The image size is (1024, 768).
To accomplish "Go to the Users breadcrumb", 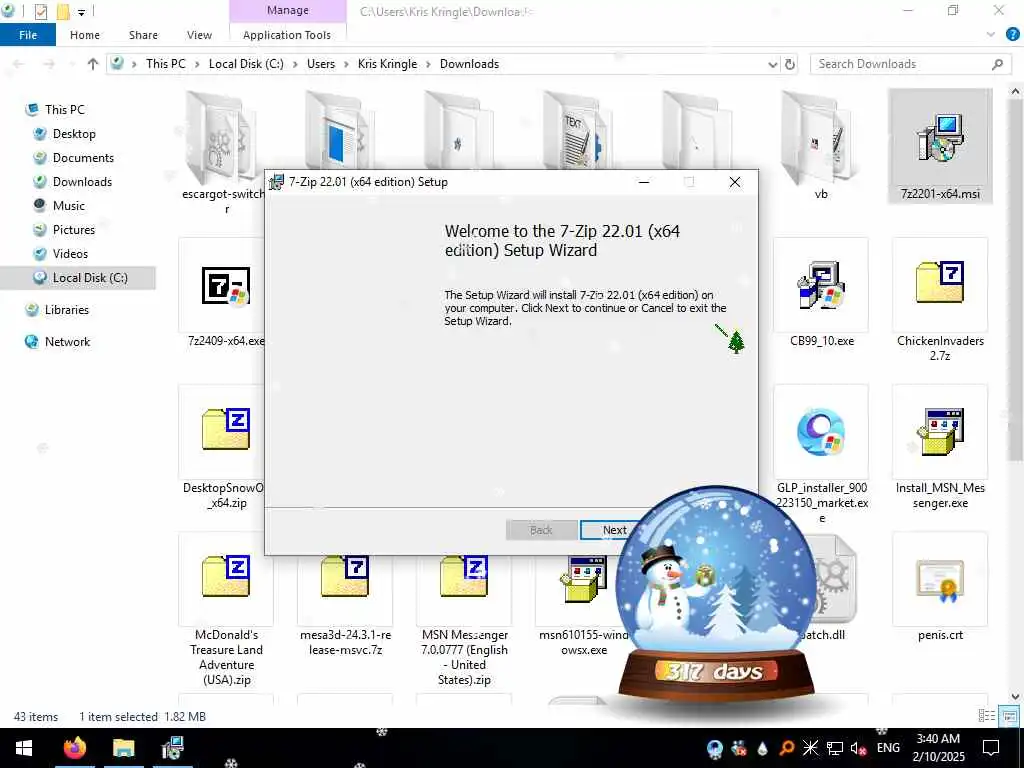I will coord(321,64).
